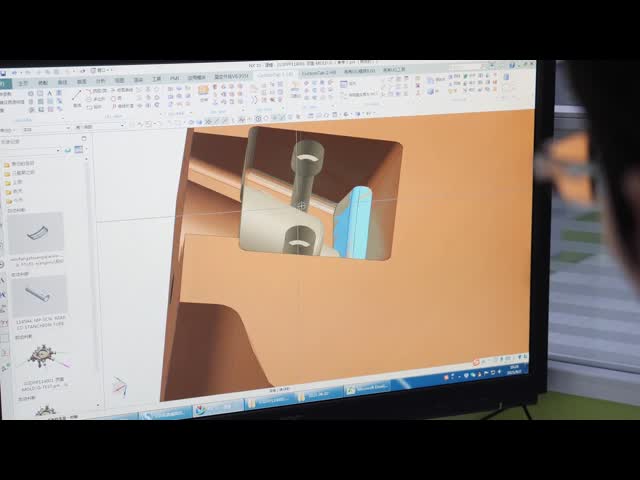Switch to the CustomTab 2 ribbon tab

(x=317, y=73)
